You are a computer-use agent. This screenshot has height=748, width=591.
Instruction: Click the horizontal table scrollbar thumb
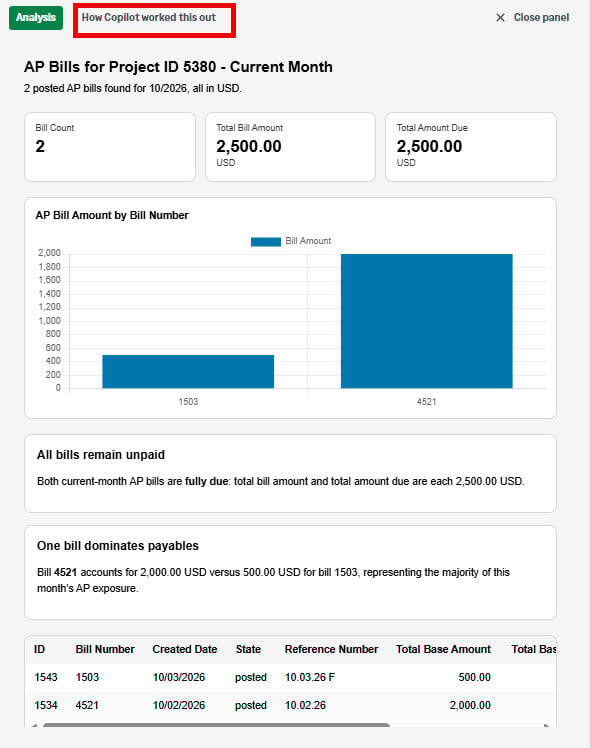pyautogui.click(x=216, y=725)
